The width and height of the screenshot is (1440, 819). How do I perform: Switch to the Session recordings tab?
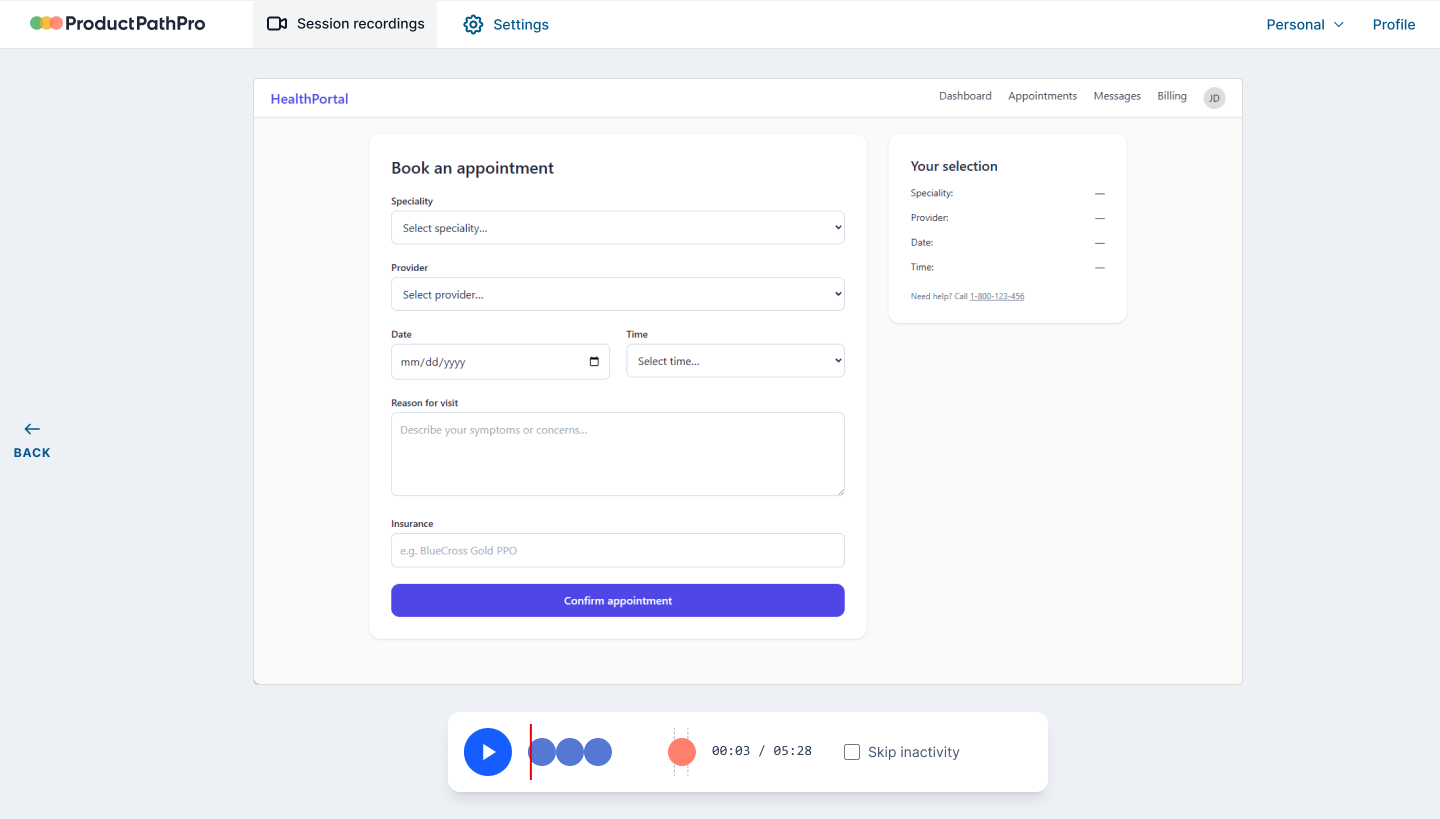[x=346, y=24]
